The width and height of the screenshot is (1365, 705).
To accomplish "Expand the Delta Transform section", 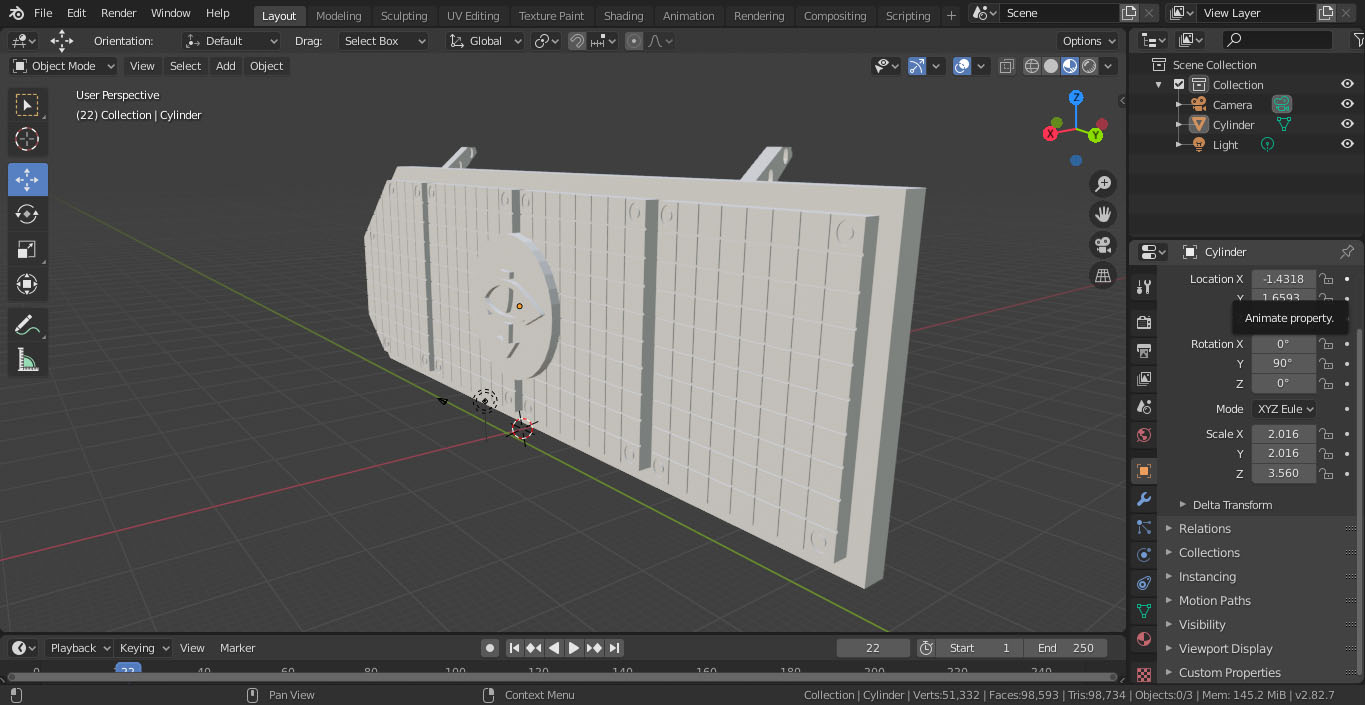I will click(1232, 505).
